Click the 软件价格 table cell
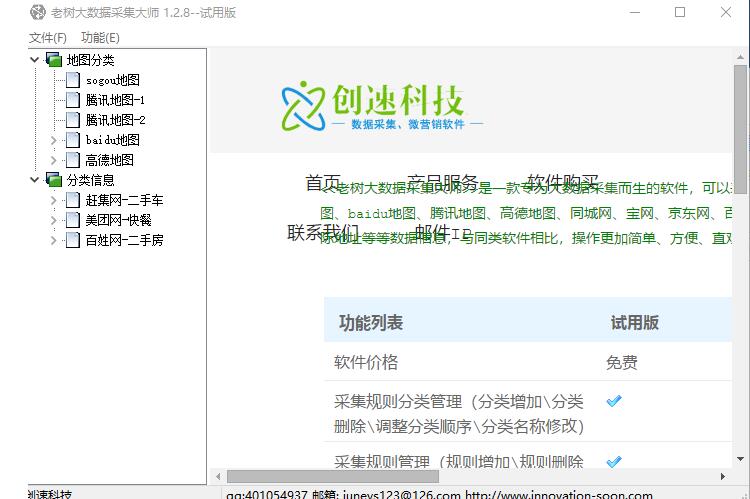The image size is (750, 499). [x=366, y=362]
